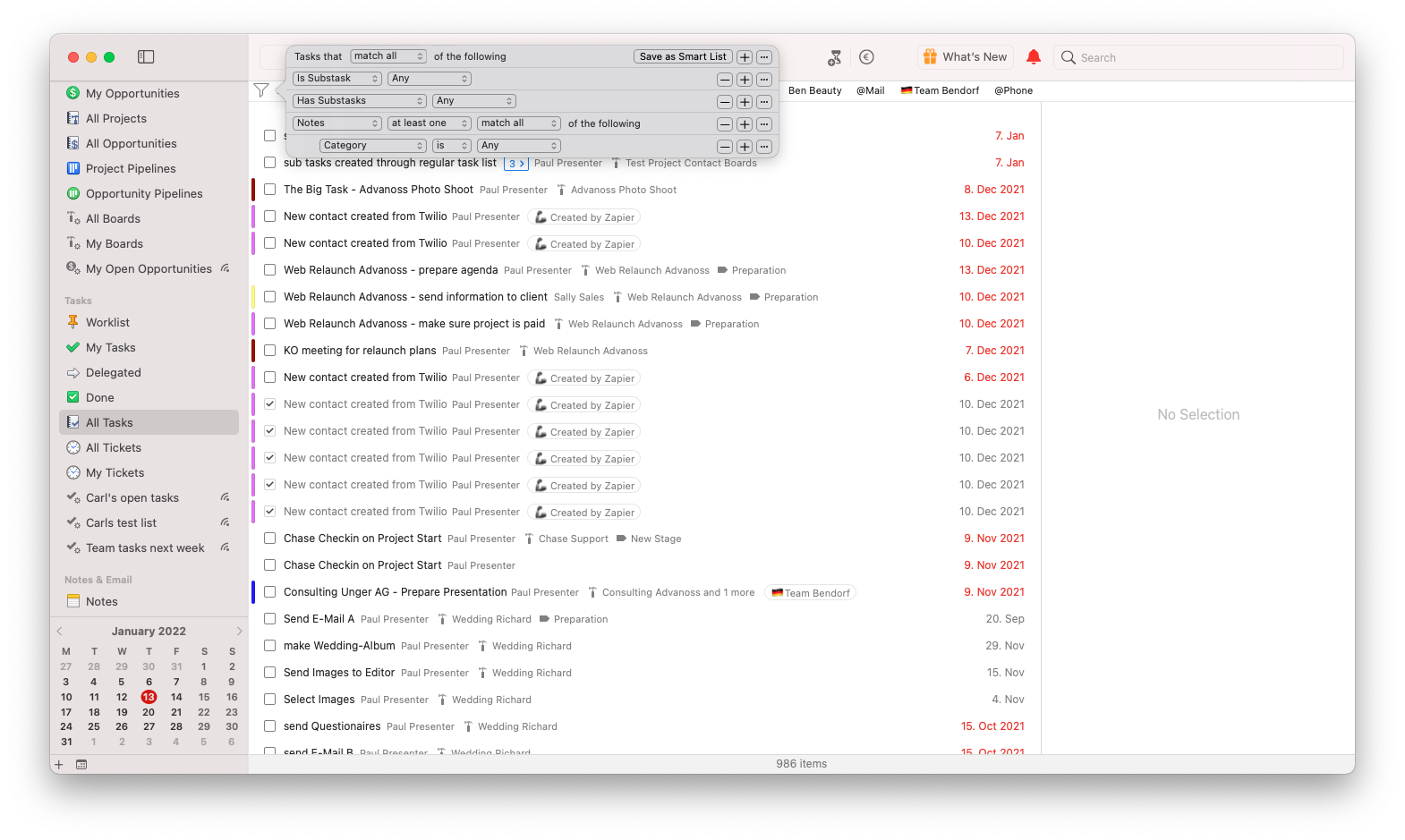Check Consulting Unger AG - Prepare Presentation task

click(x=269, y=592)
